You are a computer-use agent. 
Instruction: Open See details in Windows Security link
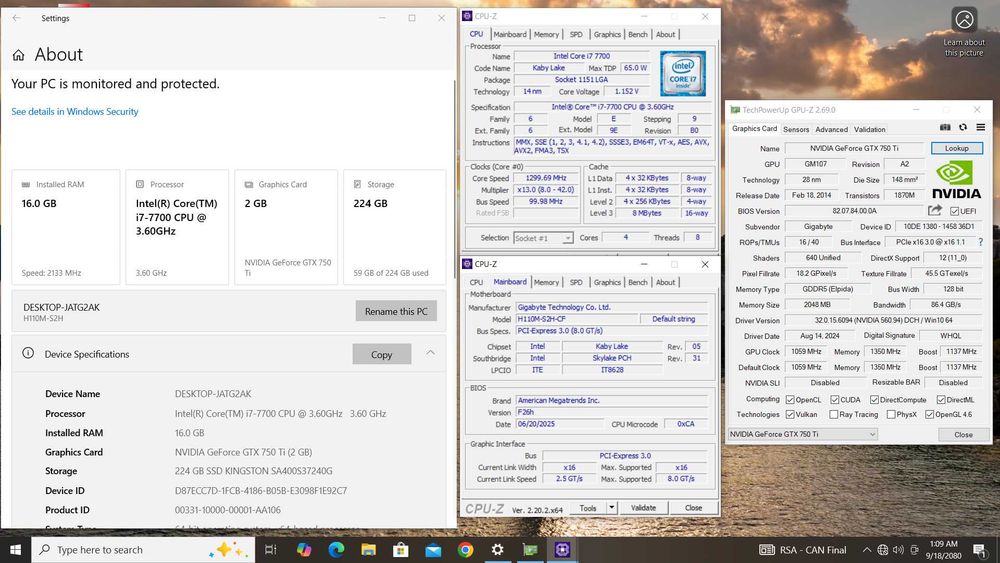point(75,112)
